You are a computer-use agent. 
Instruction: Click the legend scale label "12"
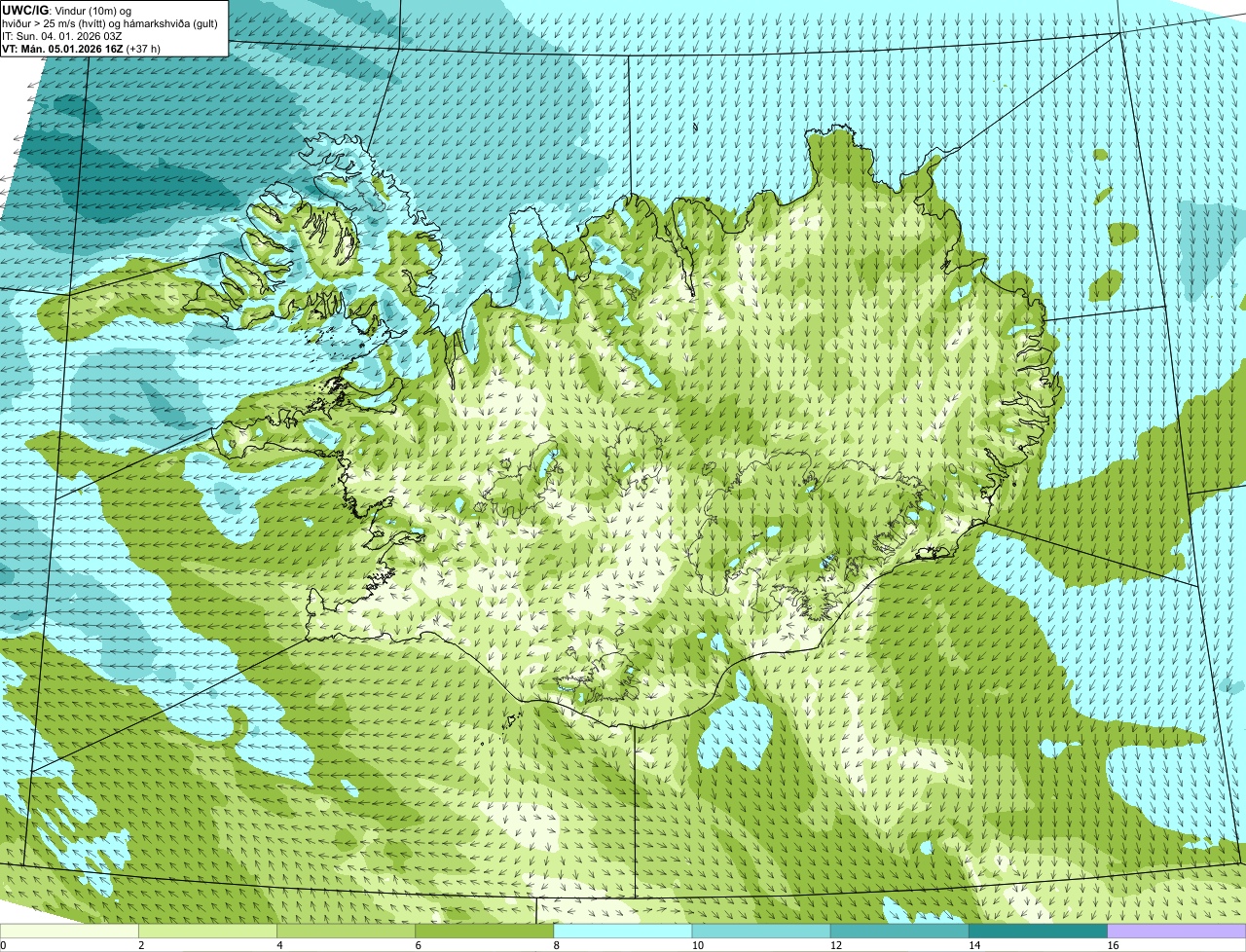[x=835, y=945]
